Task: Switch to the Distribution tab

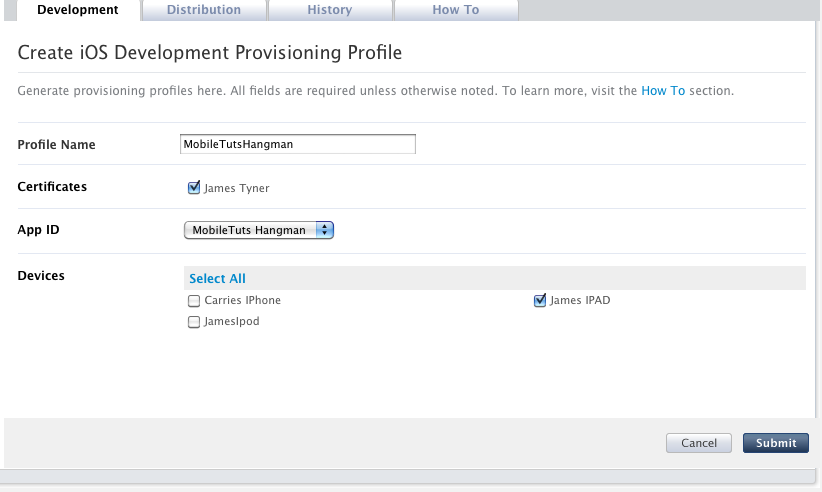Action: (203, 10)
